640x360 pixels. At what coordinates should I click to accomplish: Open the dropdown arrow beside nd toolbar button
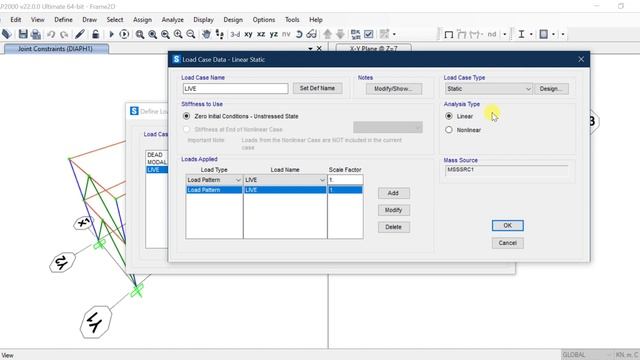click(505, 34)
